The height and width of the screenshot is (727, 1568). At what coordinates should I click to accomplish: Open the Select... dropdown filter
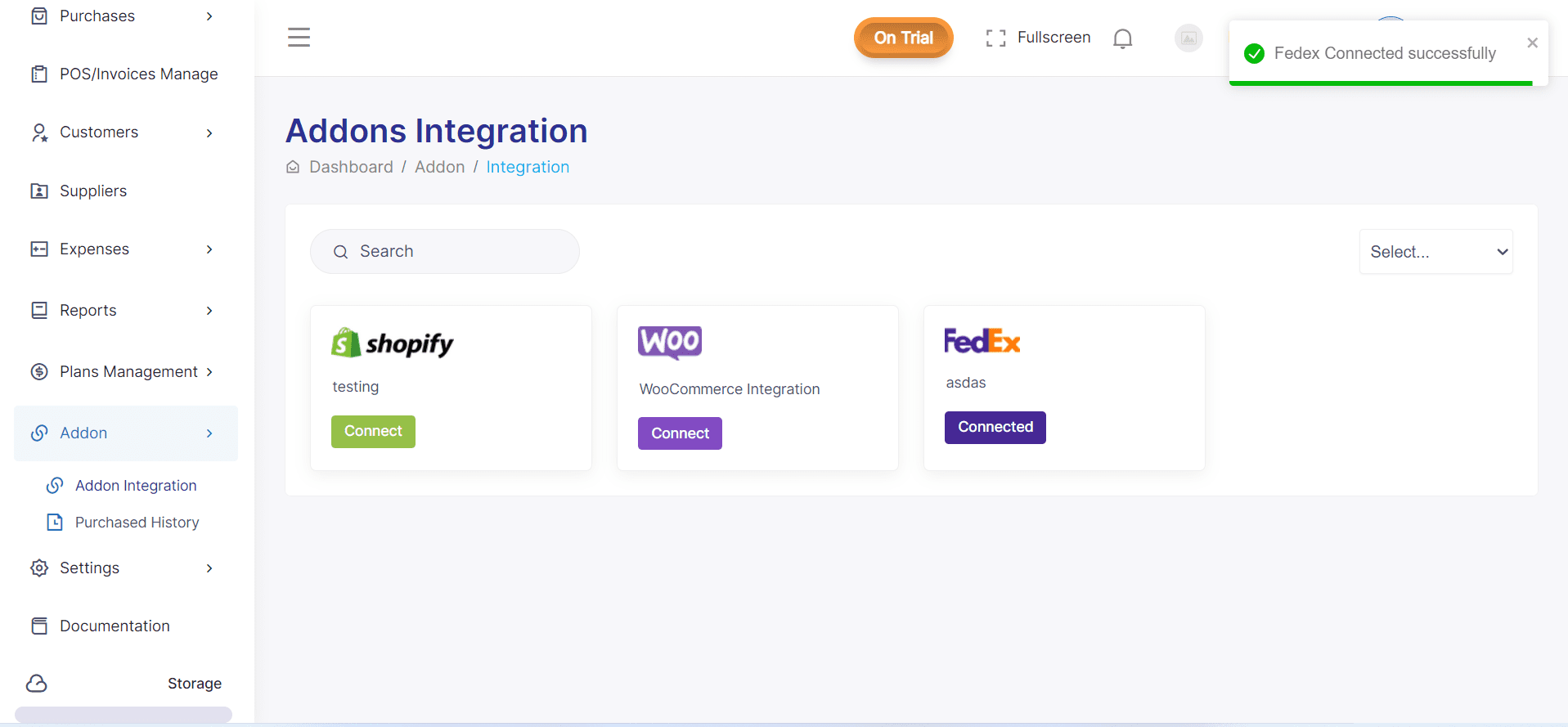(1435, 252)
